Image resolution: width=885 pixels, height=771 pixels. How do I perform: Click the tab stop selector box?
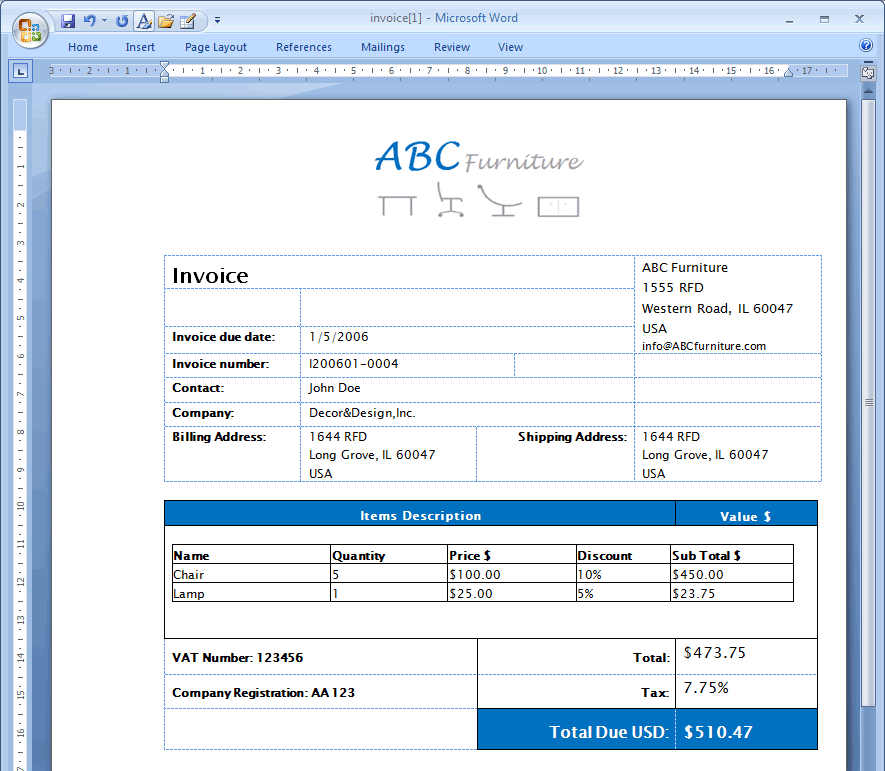tap(21, 71)
